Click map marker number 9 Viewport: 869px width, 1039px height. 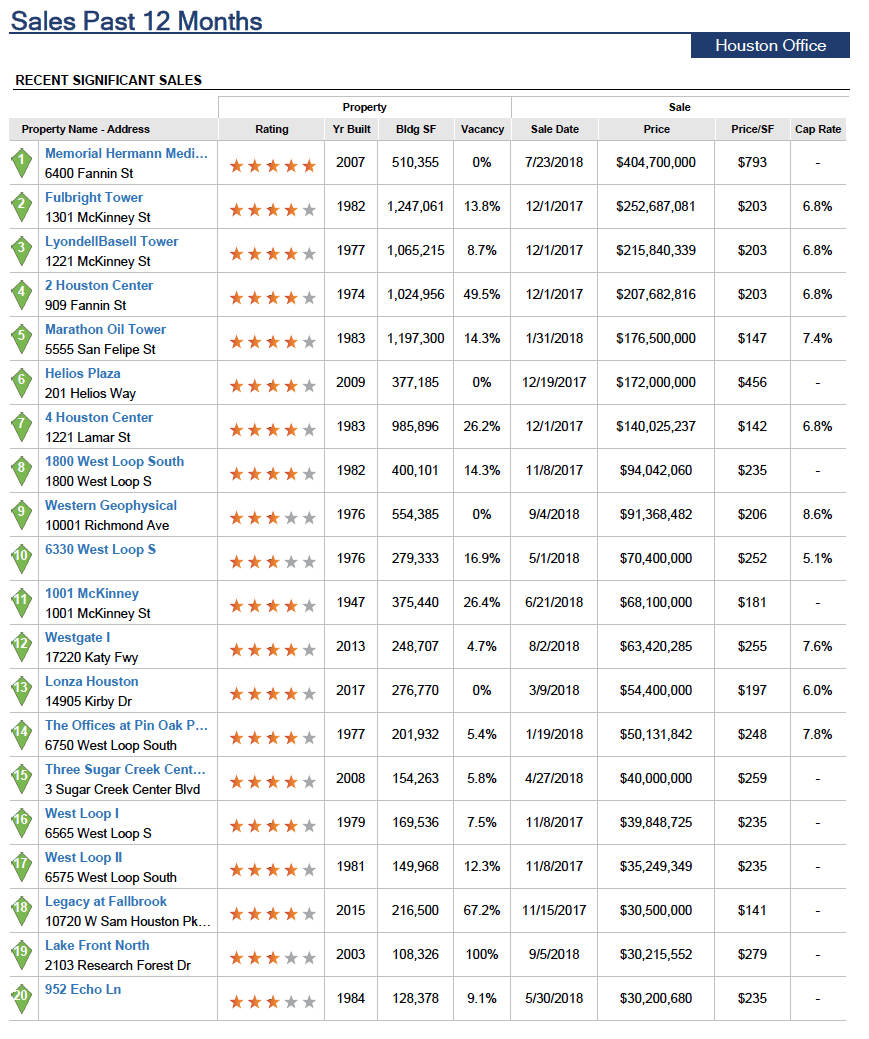[x=22, y=516]
